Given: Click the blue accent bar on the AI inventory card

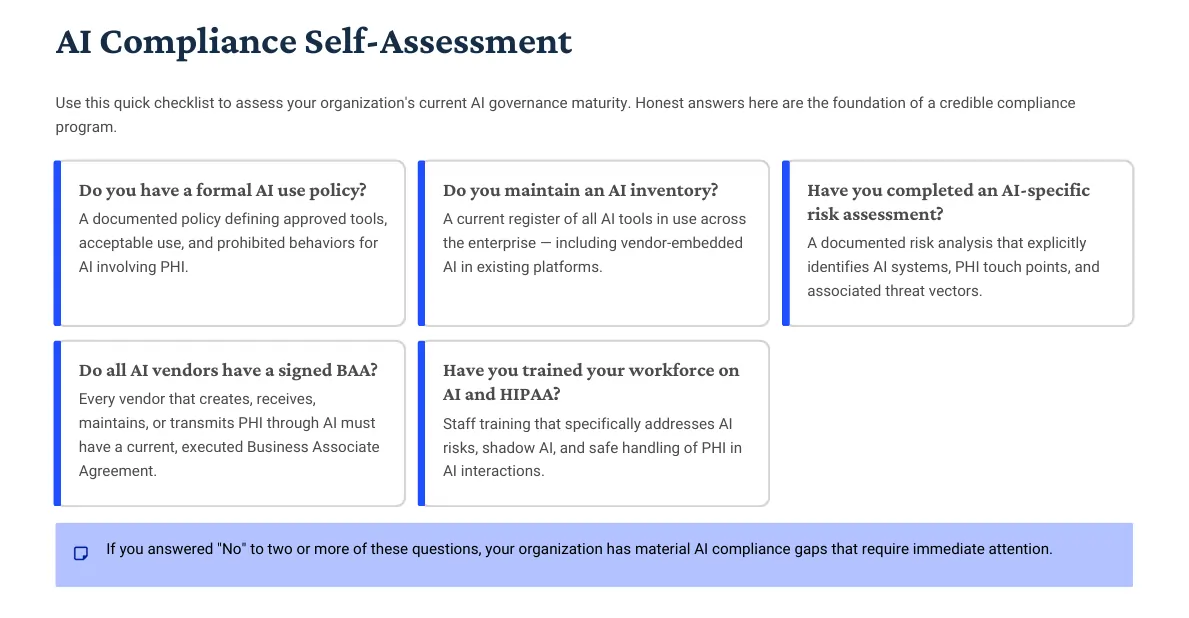Looking at the screenshot, I should click(x=422, y=243).
